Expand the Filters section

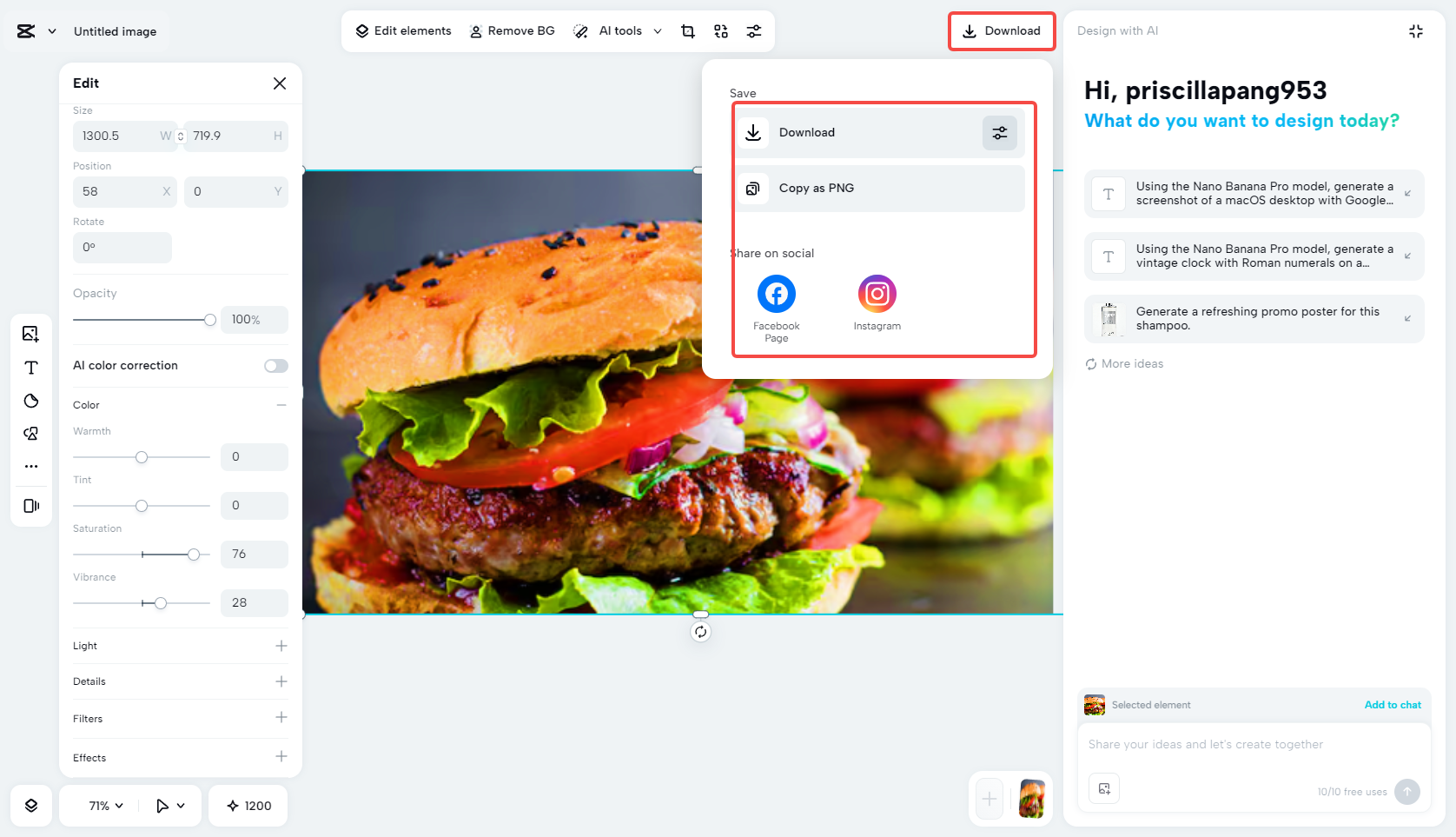click(281, 717)
